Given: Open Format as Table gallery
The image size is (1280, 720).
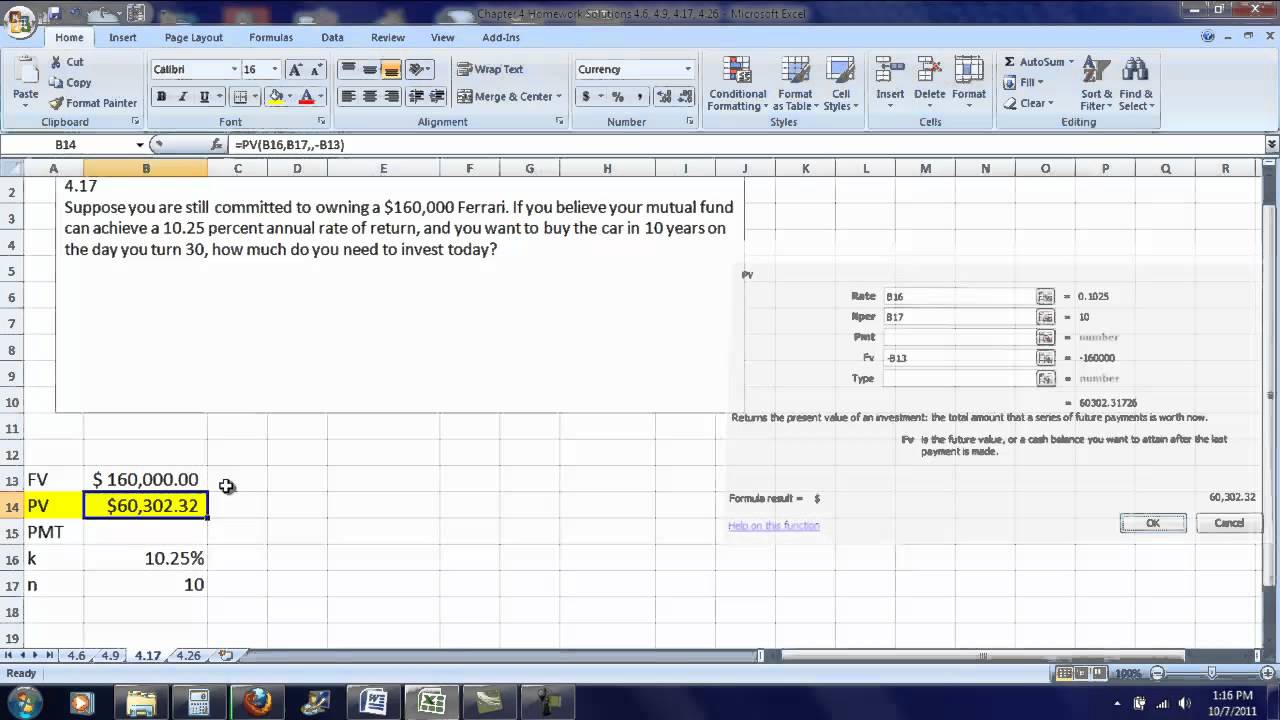Looking at the screenshot, I should click(796, 84).
